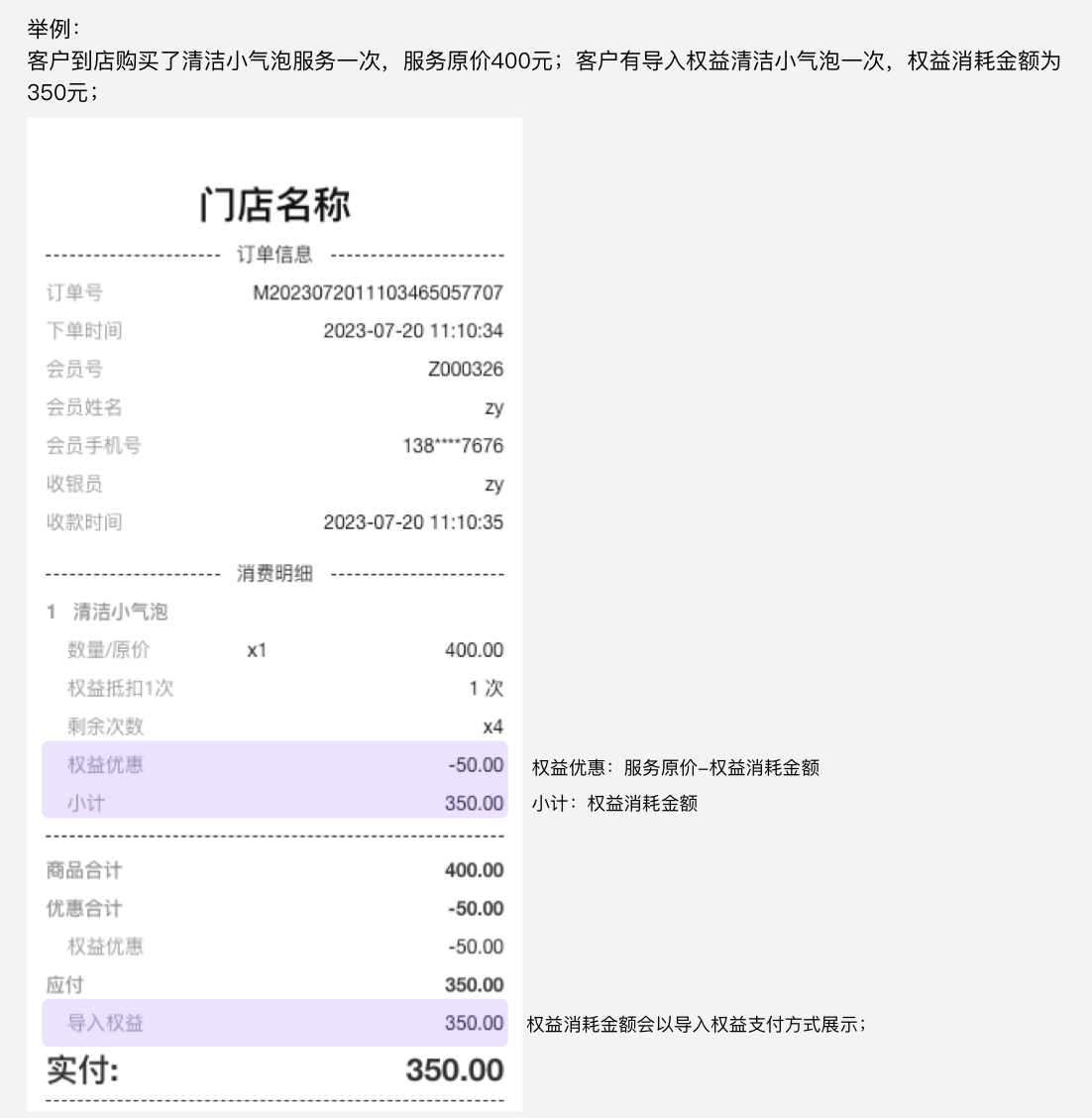Click the '收款时间' label
Viewport: 1092px width, 1118px height.
click(x=84, y=522)
